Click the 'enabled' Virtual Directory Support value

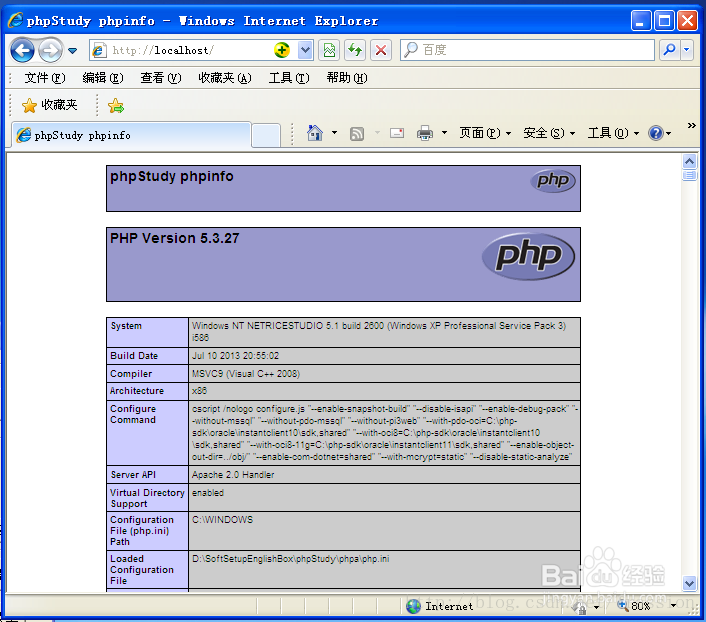click(x=208, y=493)
